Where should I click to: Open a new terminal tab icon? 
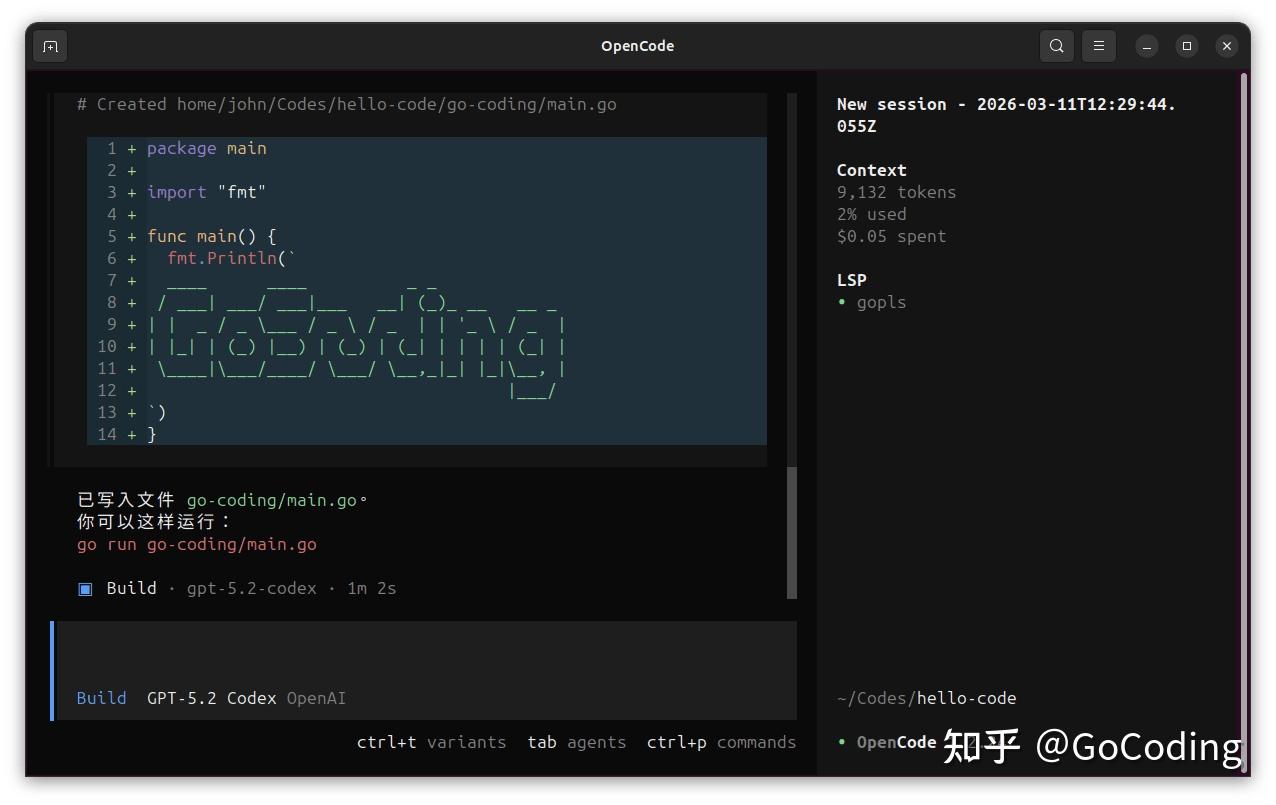point(50,46)
